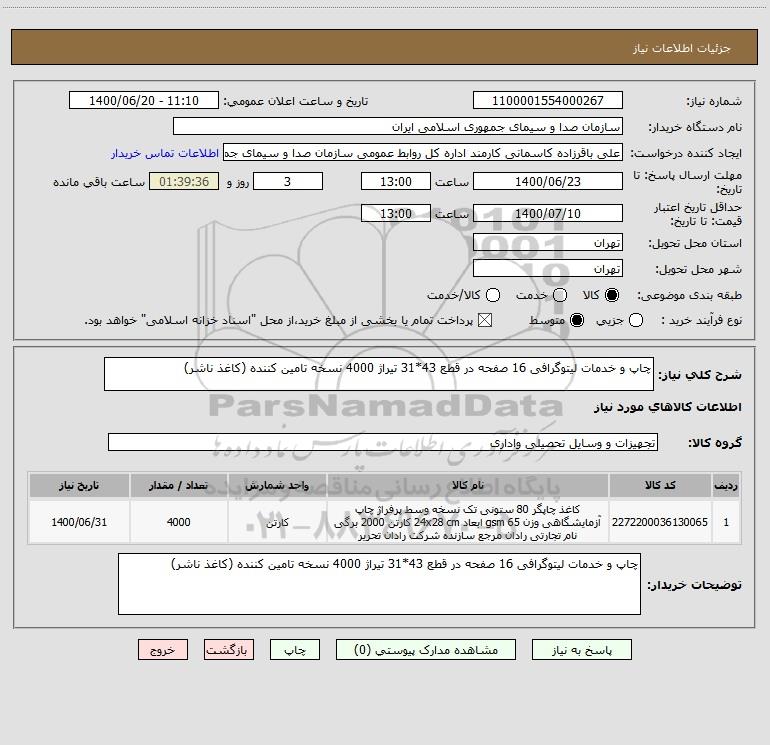Click goods code 2272200036130065 cell

[660, 522]
